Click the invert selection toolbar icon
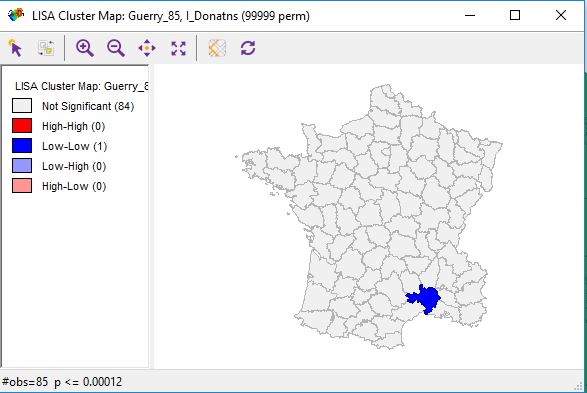The width and height of the screenshot is (587, 393). (x=46, y=48)
